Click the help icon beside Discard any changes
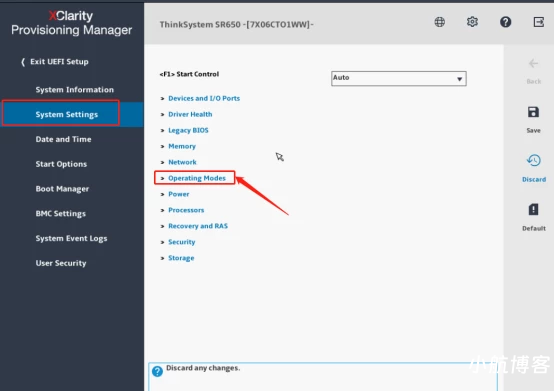Screen dimensions: 554x391 point(157,371)
